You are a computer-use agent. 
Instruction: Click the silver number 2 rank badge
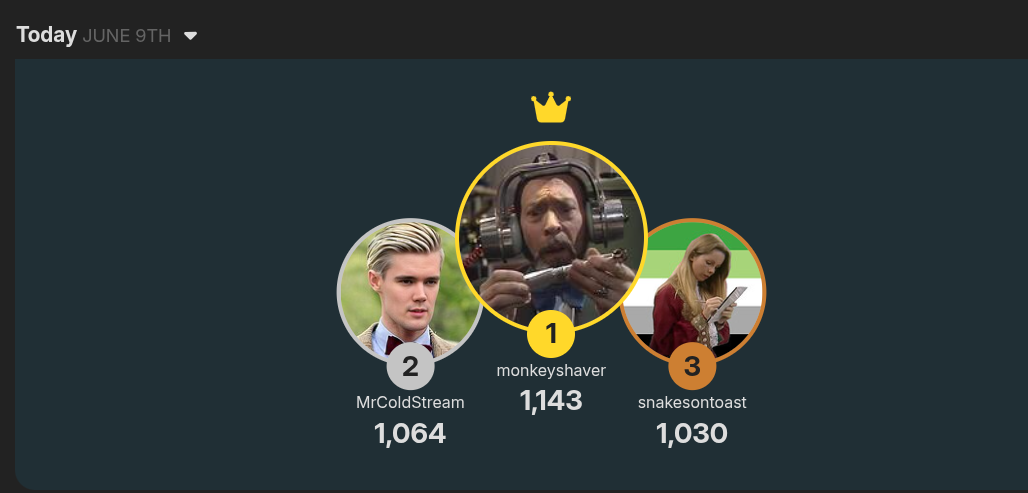click(410, 366)
